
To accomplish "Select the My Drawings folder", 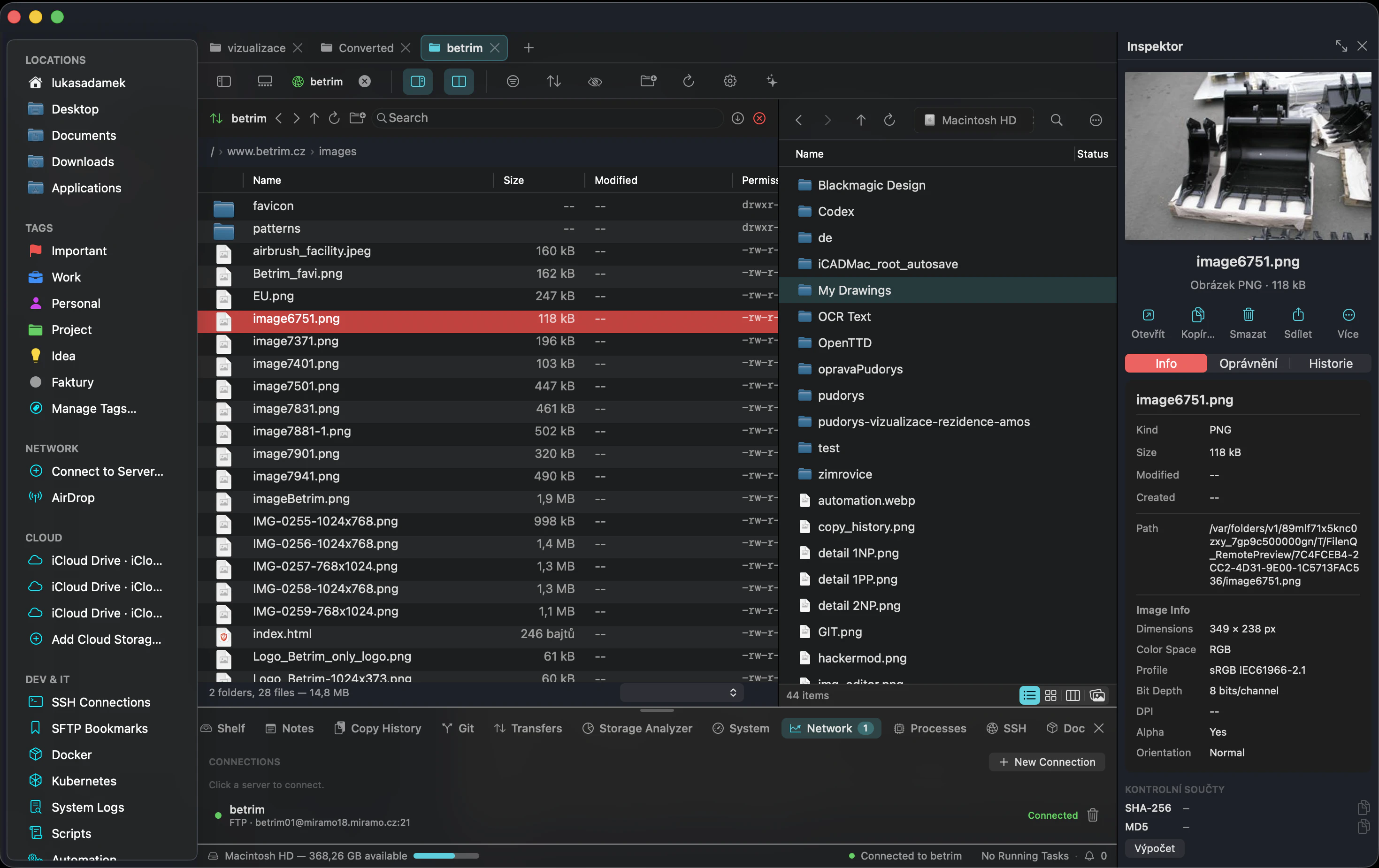I will tap(947, 289).
